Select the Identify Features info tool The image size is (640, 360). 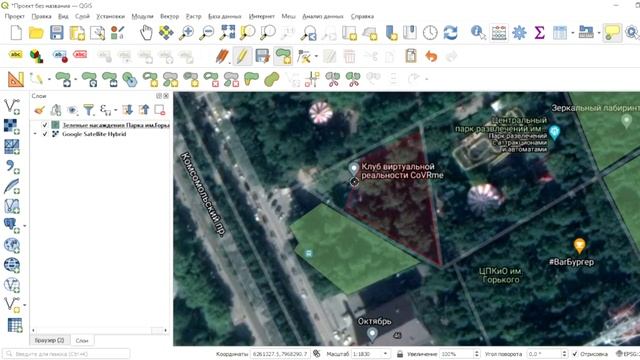478,33
